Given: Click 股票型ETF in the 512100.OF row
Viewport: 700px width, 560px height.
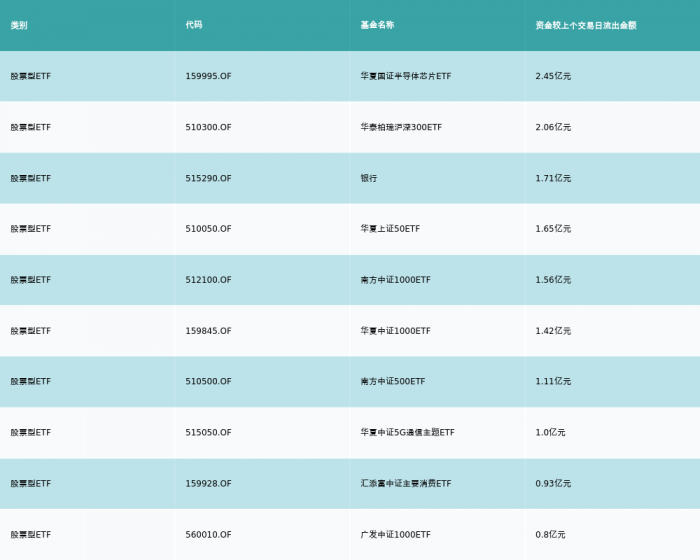Looking at the screenshot, I should coord(31,280).
